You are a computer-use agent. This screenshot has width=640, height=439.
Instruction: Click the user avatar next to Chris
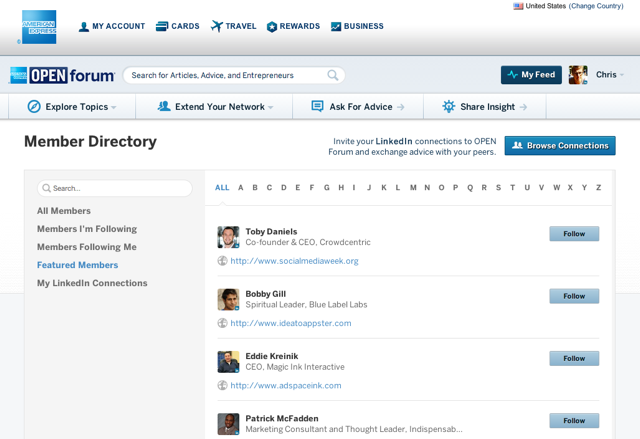click(578, 75)
